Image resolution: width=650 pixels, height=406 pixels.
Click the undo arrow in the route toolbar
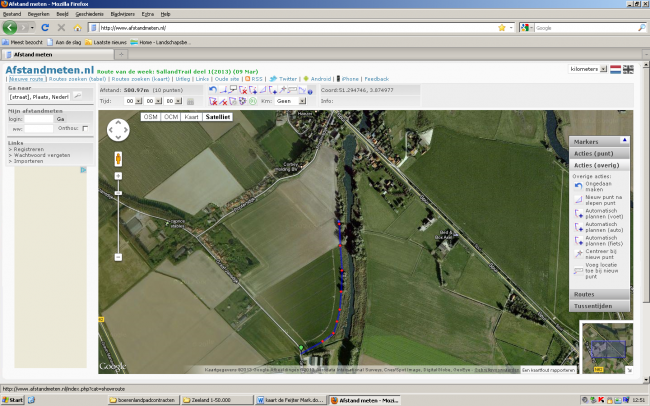pos(213,90)
